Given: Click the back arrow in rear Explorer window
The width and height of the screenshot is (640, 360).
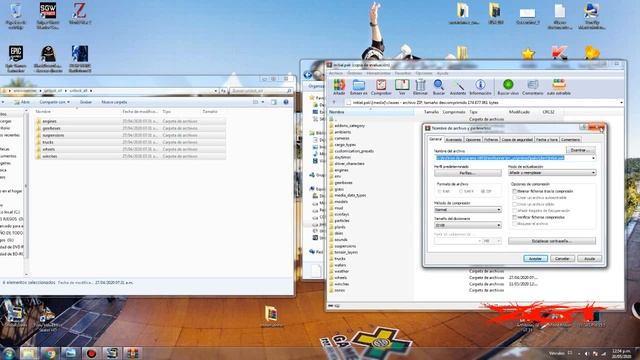Looking at the screenshot, I should pyautogui.click(x=308, y=75).
